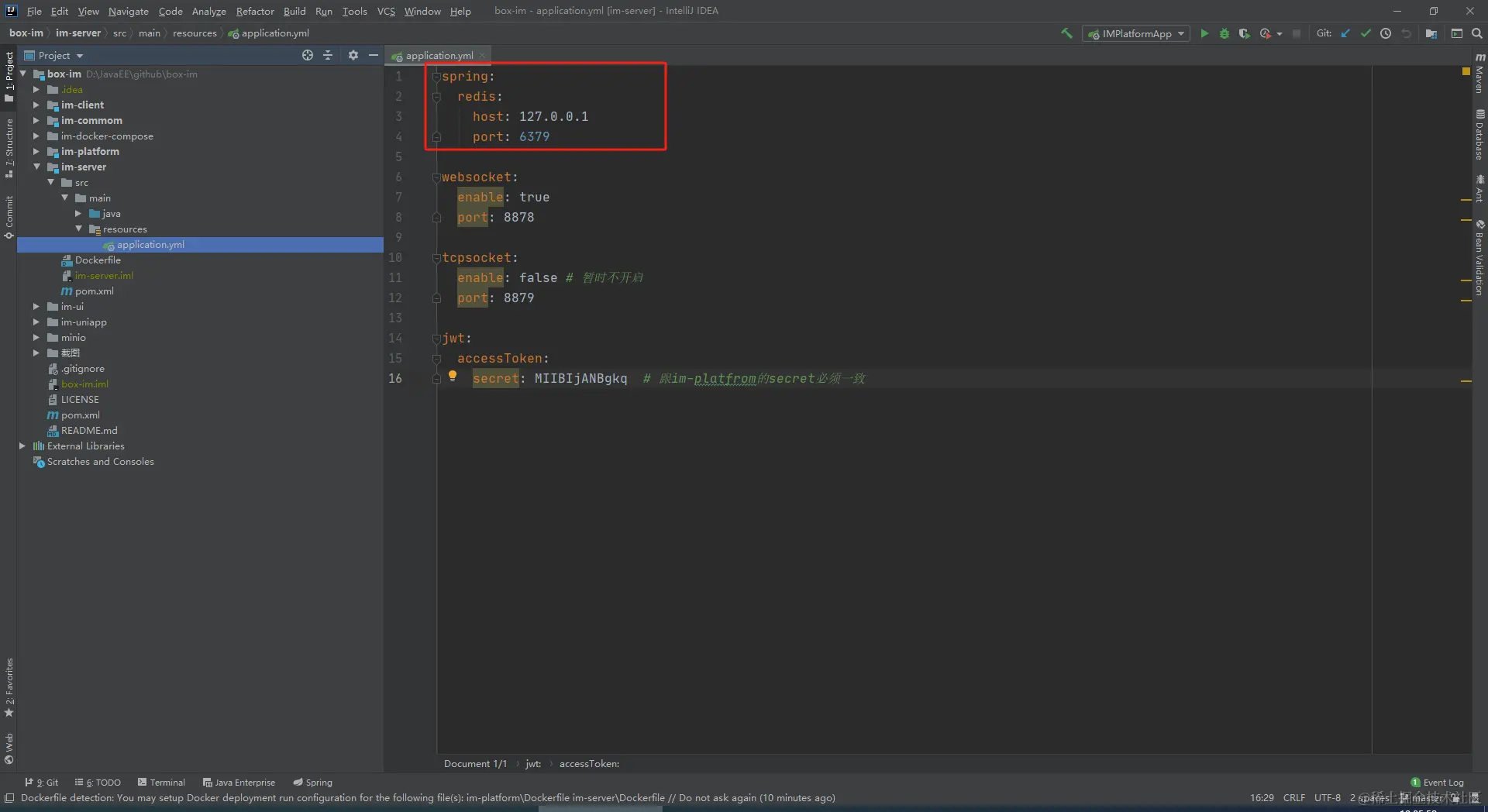Click the Search Everywhere magnifier icon
The image size is (1488, 812).
tap(1477, 33)
